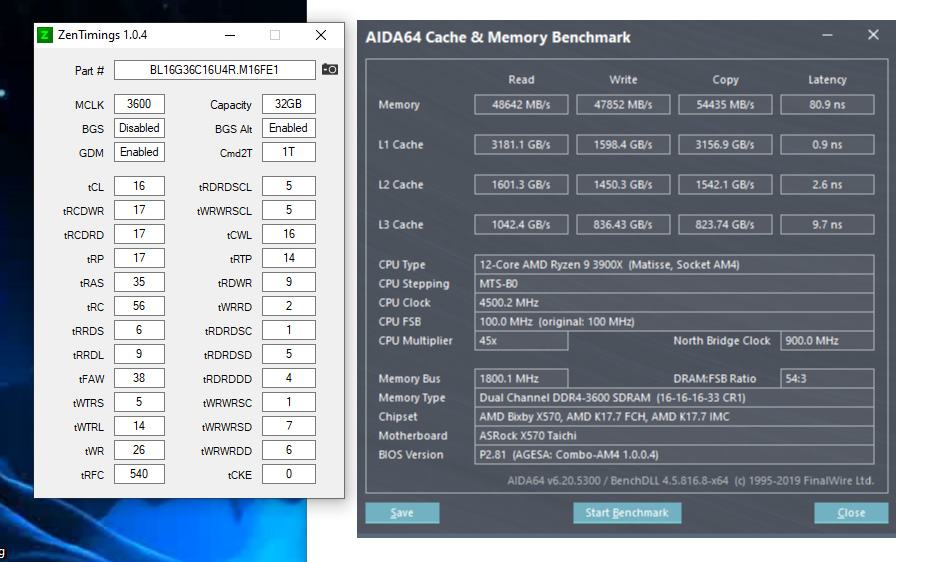The width and height of the screenshot is (940, 562).
Task: Click Start Benchmark button
Action: click(x=626, y=513)
